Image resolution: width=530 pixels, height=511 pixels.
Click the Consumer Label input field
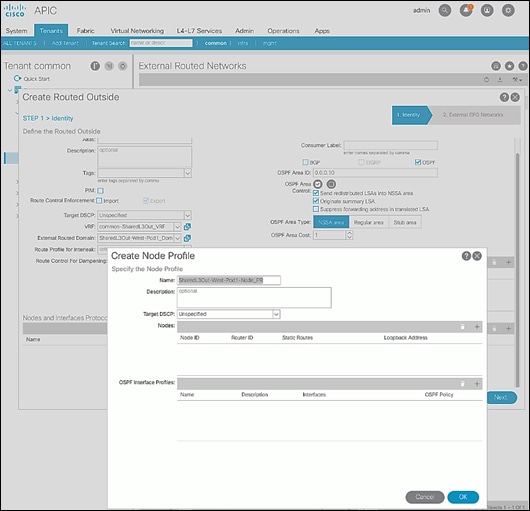(390, 145)
